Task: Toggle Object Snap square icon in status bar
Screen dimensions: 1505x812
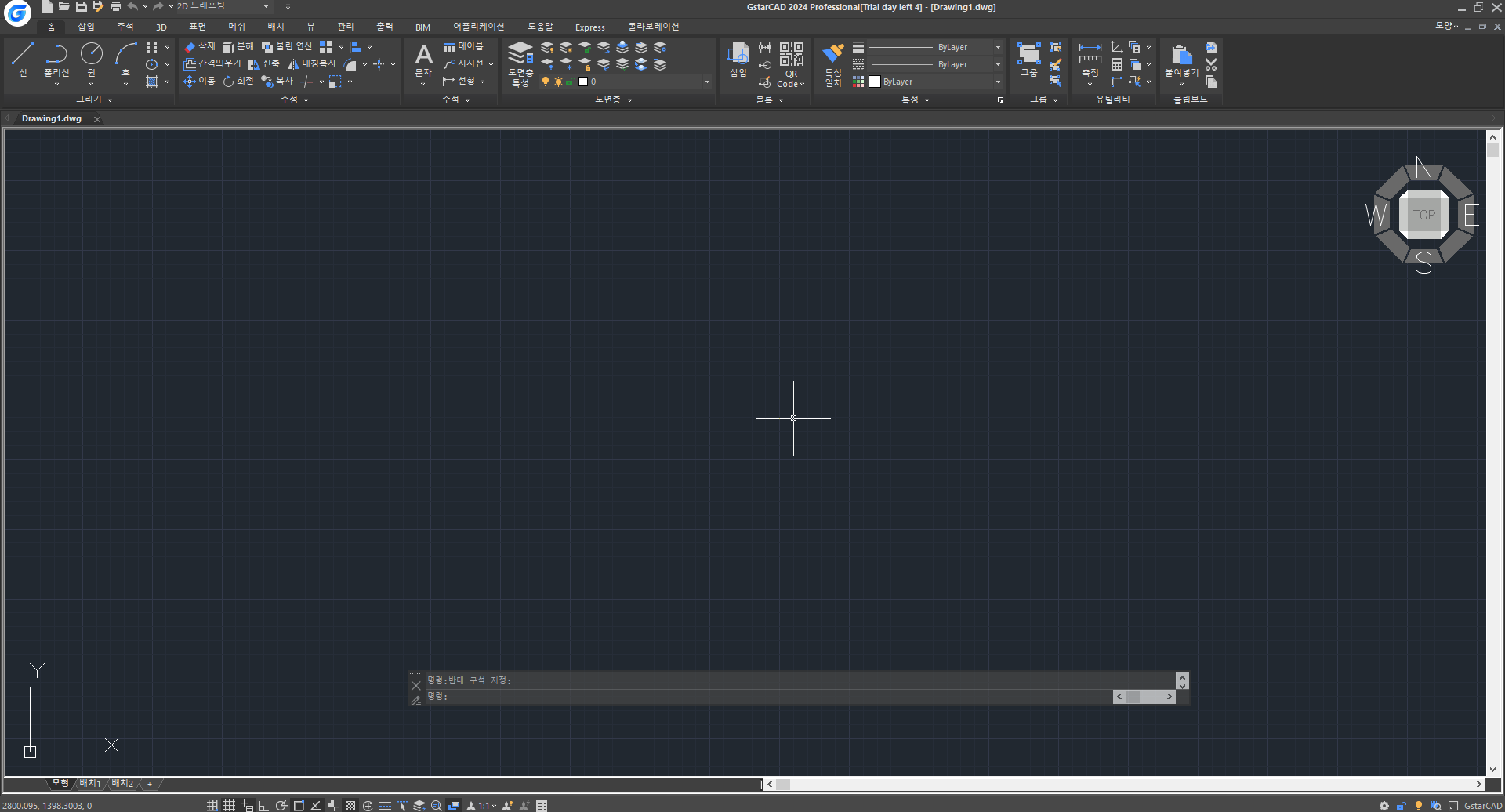Action: coord(299,806)
